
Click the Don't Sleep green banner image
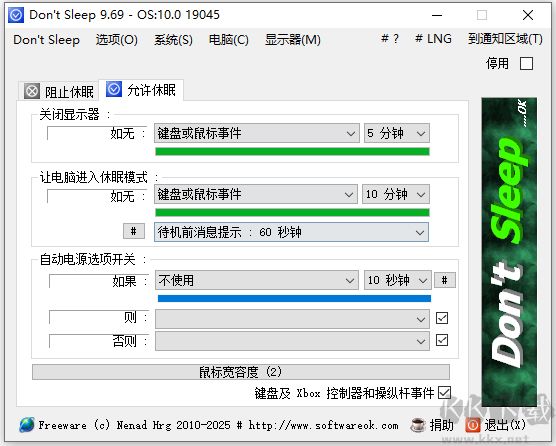(x=509, y=252)
